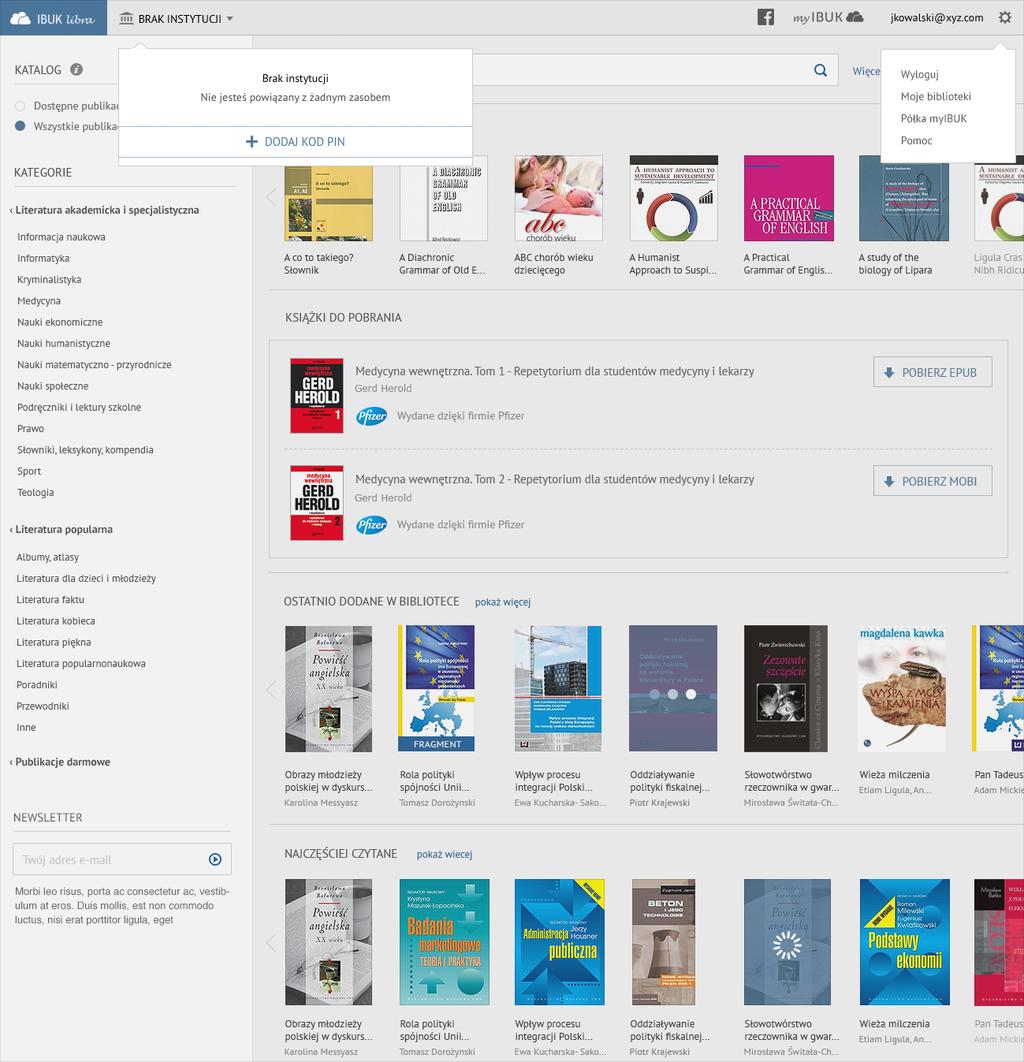
Task: Expand Publikacje darmowe category
Action: pyautogui.click(x=60, y=762)
